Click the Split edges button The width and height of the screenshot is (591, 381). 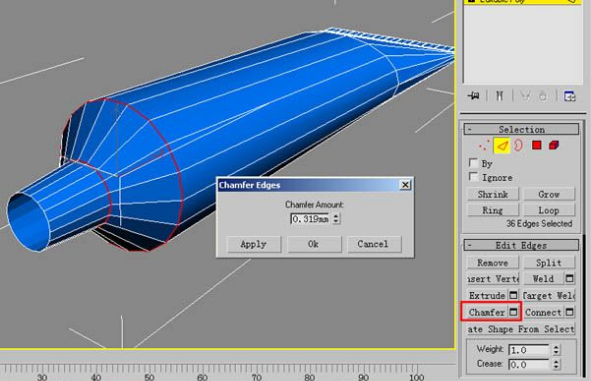click(549, 263)
